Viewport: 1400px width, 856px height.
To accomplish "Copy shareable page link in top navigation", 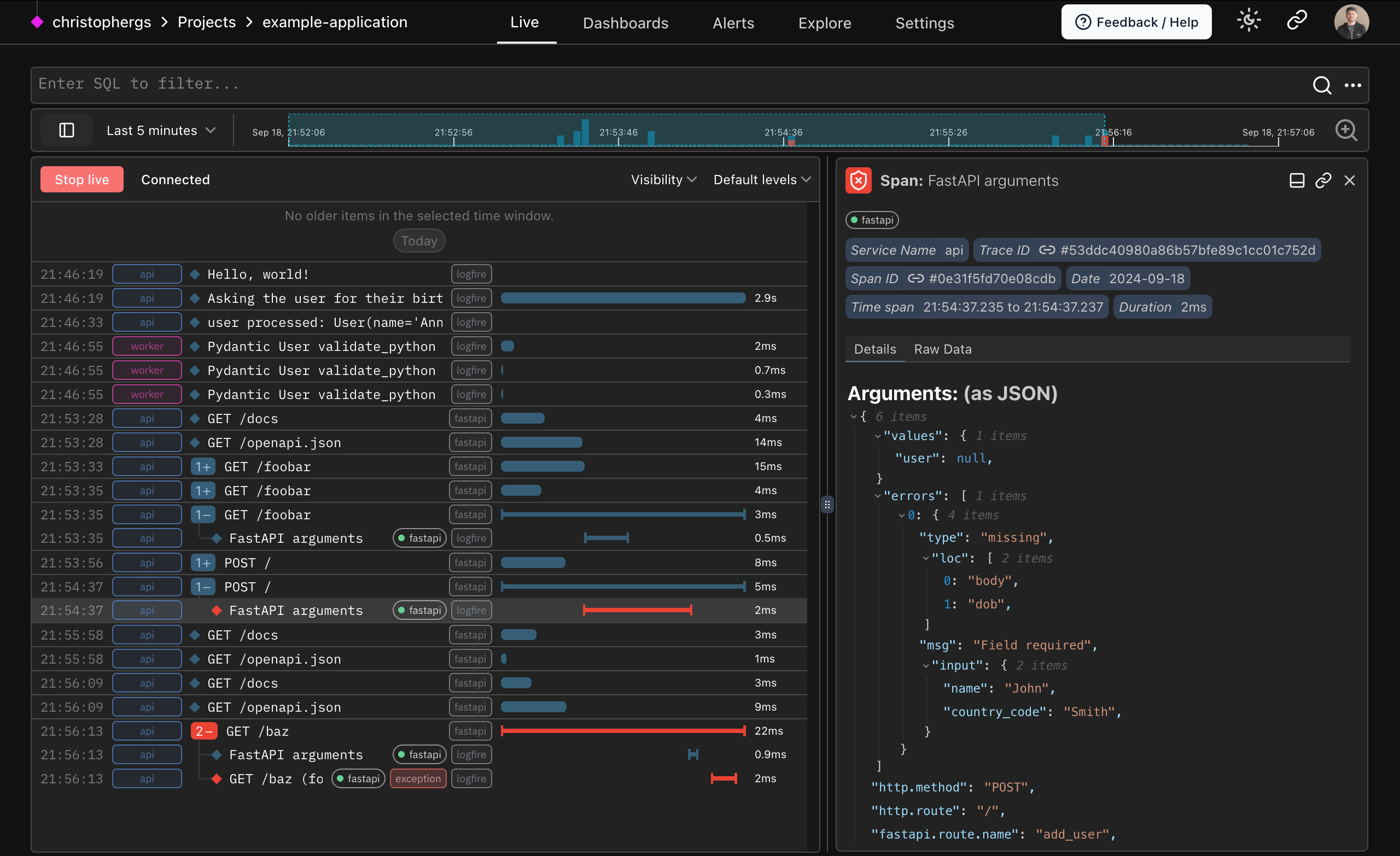I will click(1297, 20).
